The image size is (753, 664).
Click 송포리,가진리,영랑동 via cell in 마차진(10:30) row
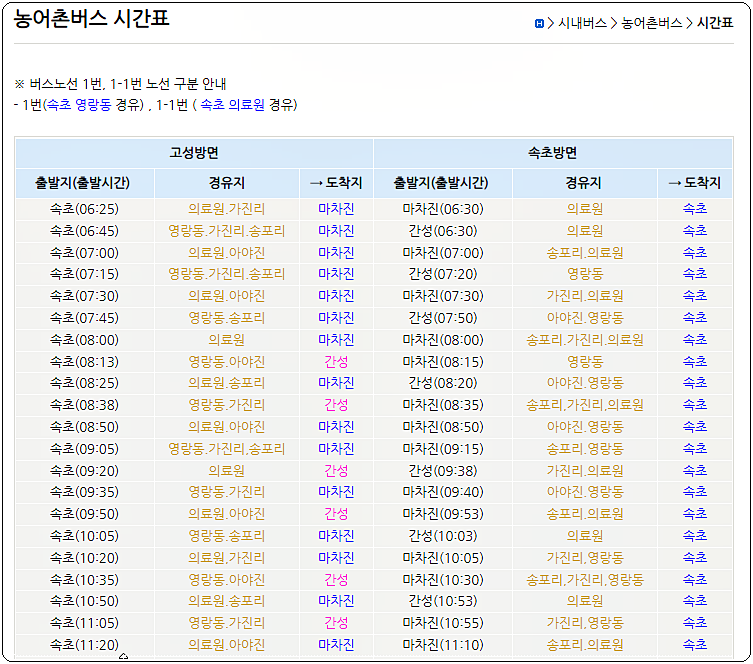point(585,579)
